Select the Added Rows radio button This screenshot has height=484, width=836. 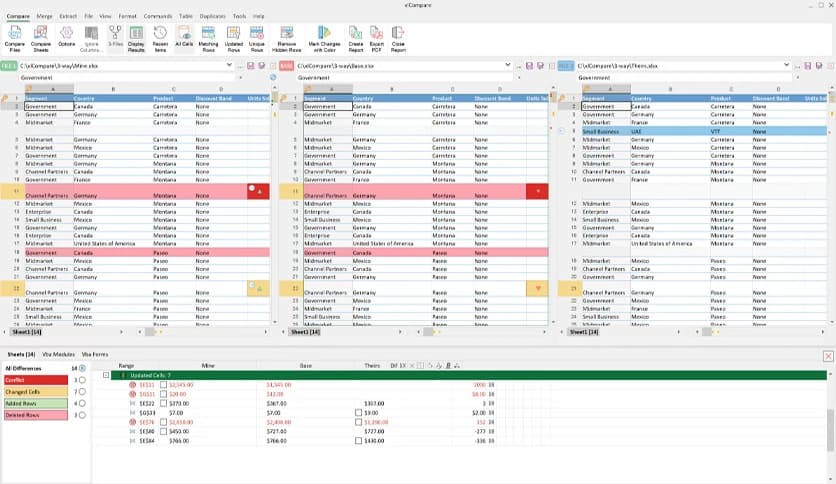(x=82, y=404)
